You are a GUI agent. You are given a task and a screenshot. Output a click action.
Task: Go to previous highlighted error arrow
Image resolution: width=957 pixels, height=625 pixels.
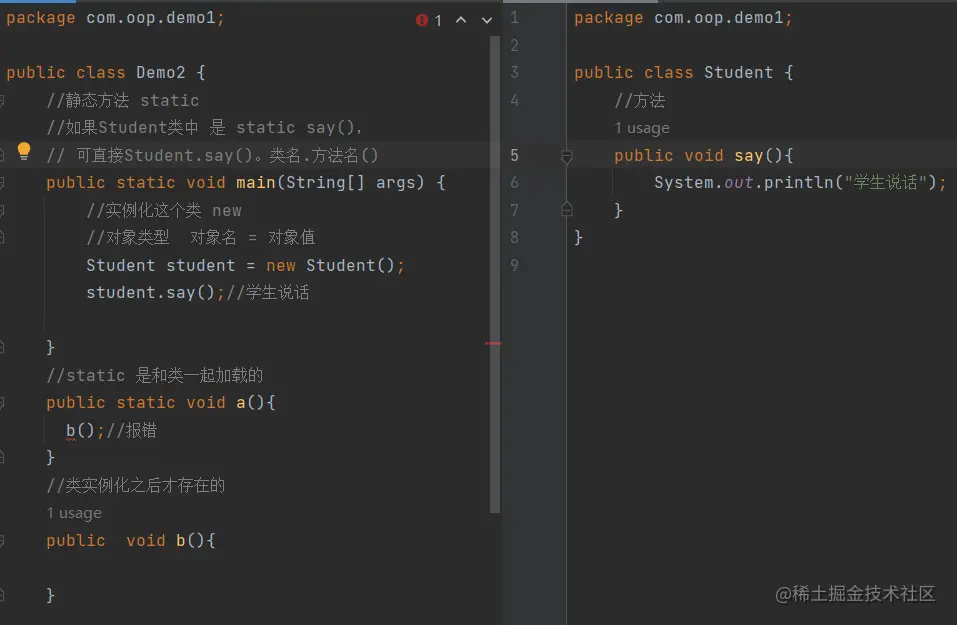[x=461, y=20]
